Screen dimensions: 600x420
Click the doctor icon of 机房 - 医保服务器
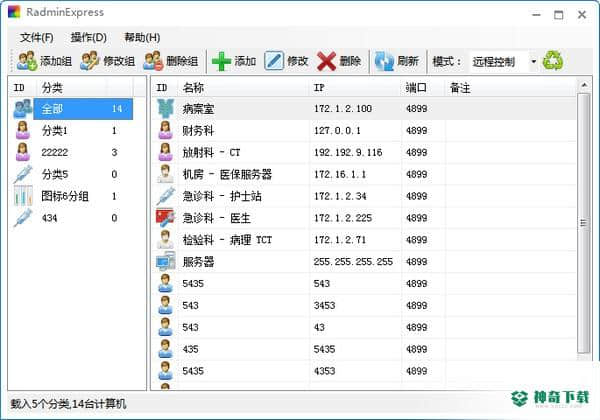[x=165, y=174]
